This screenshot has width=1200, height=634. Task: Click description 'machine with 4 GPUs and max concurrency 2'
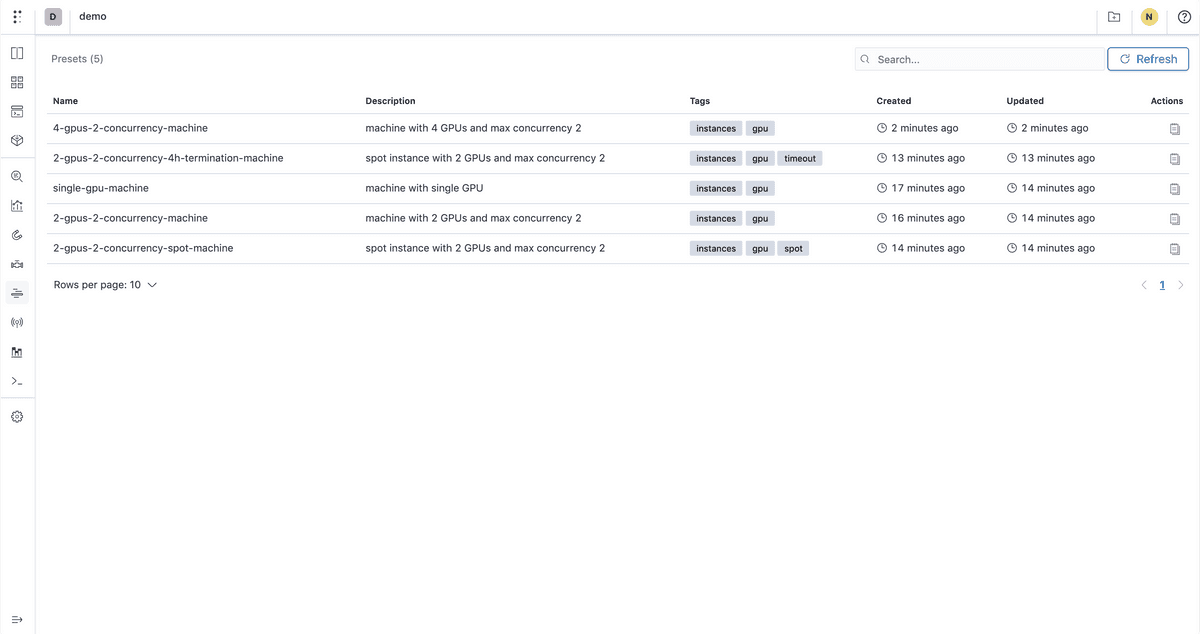474,128
